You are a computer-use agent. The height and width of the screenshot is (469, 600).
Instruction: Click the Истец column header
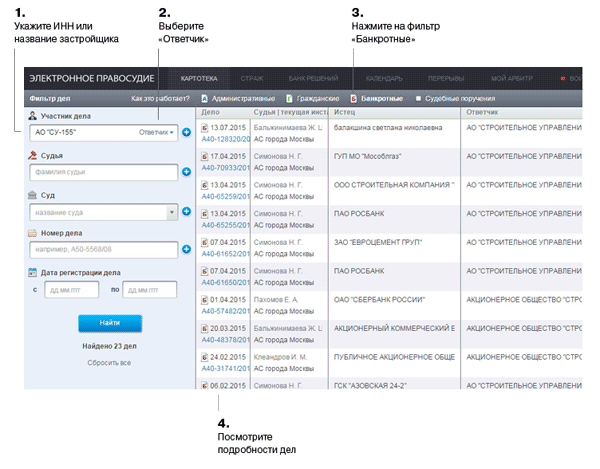click(344, 112)
